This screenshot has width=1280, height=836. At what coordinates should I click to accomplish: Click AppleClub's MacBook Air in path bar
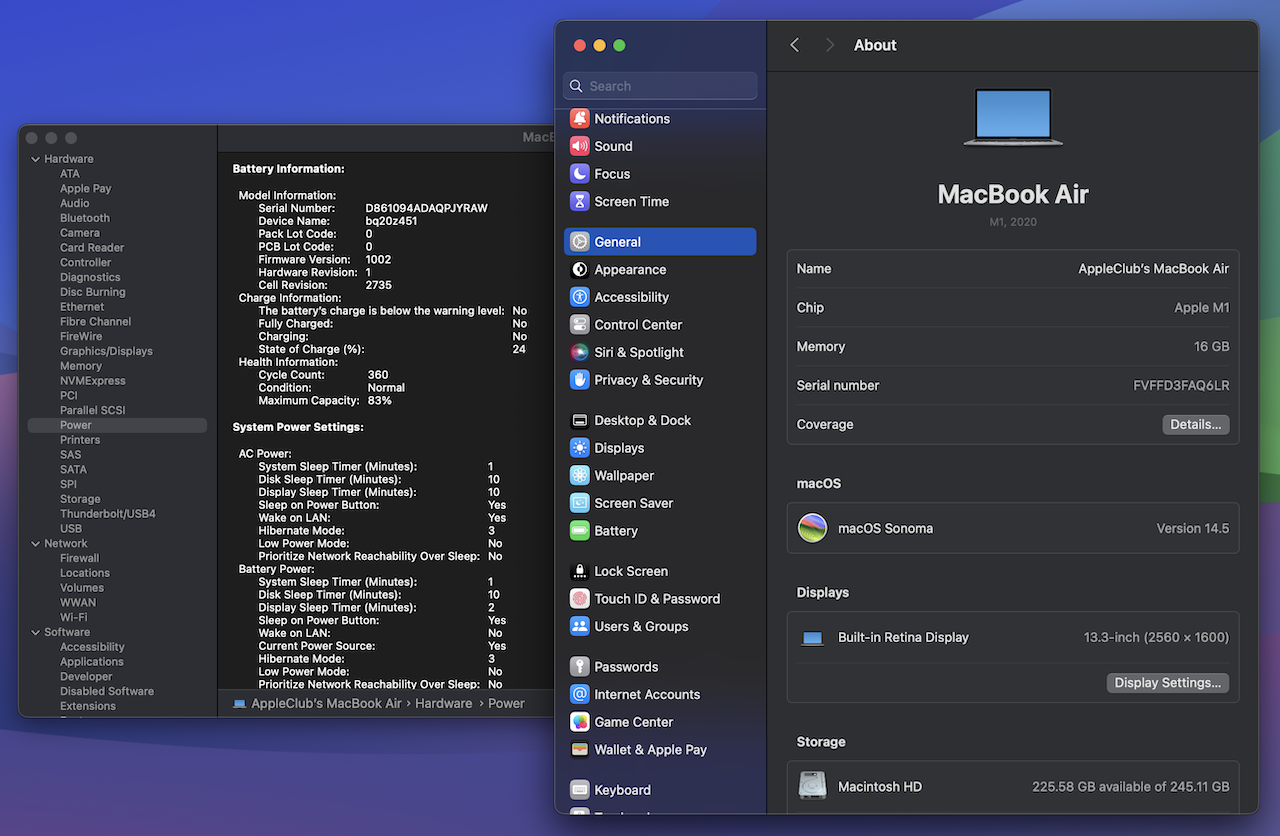click(x=326, y=703)
